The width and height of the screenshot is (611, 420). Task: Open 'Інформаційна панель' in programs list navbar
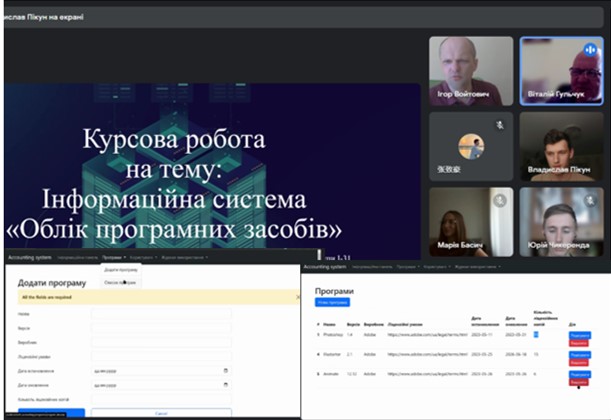(372, 267)
